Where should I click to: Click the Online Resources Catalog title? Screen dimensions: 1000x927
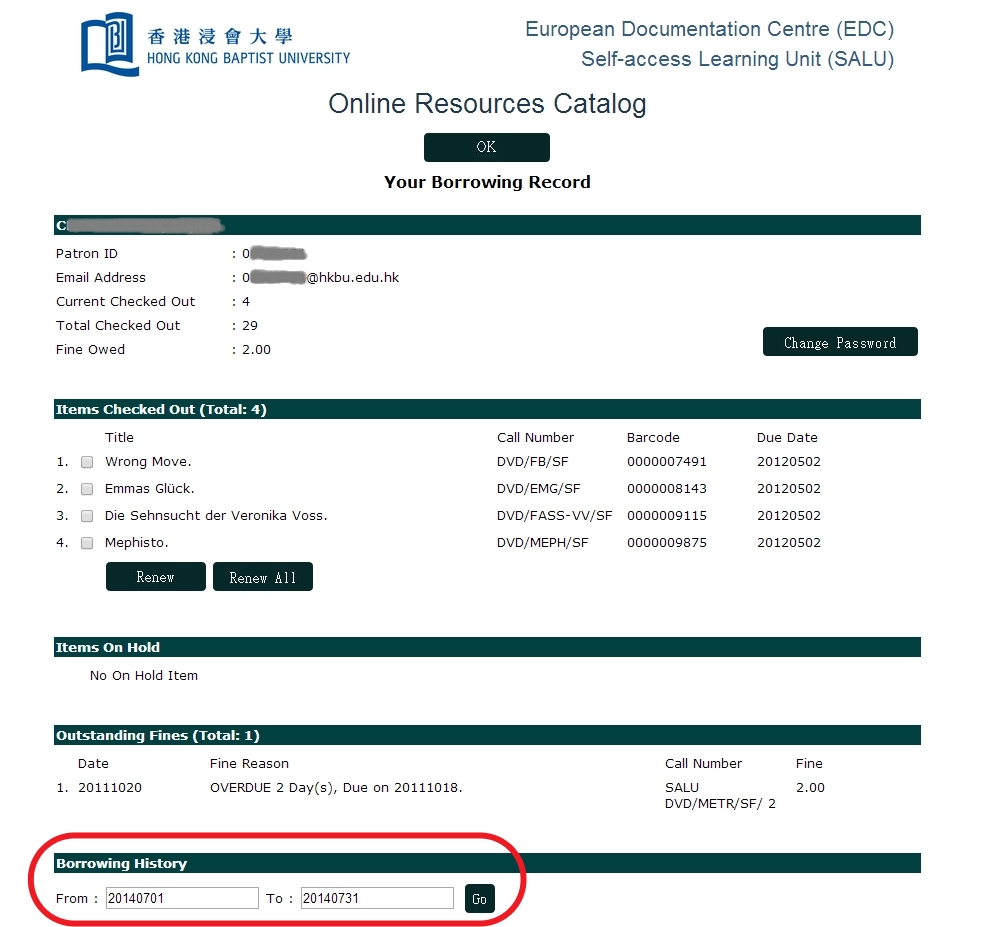click(487, 104)
